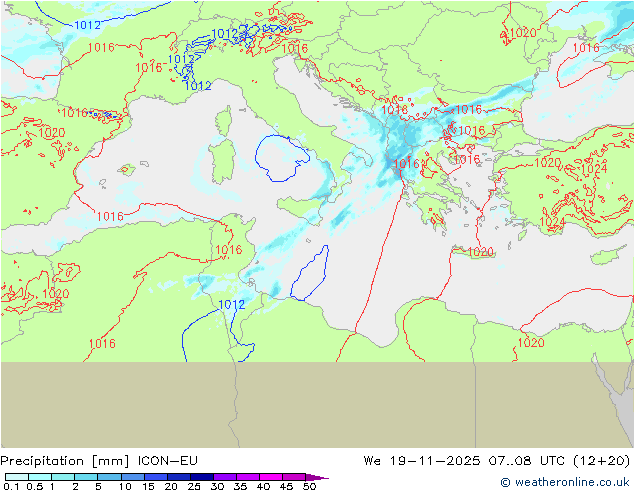The height and width of the screenshot is (490, 634).
Task: Click the "35" legend value
Action: click(241, 486)
